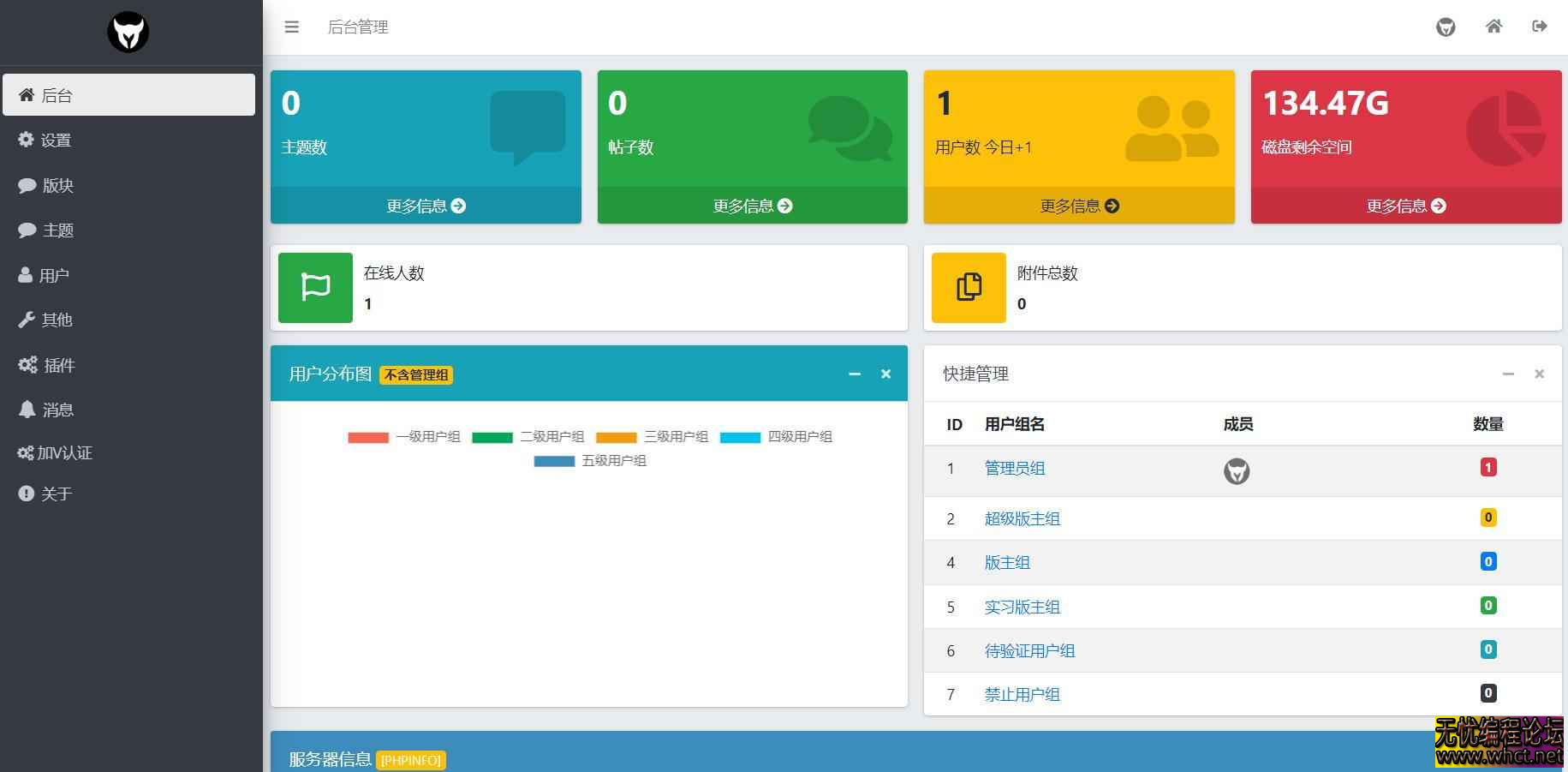Click 更多信息 on the yellow 用户数 card

(1079, 206)
